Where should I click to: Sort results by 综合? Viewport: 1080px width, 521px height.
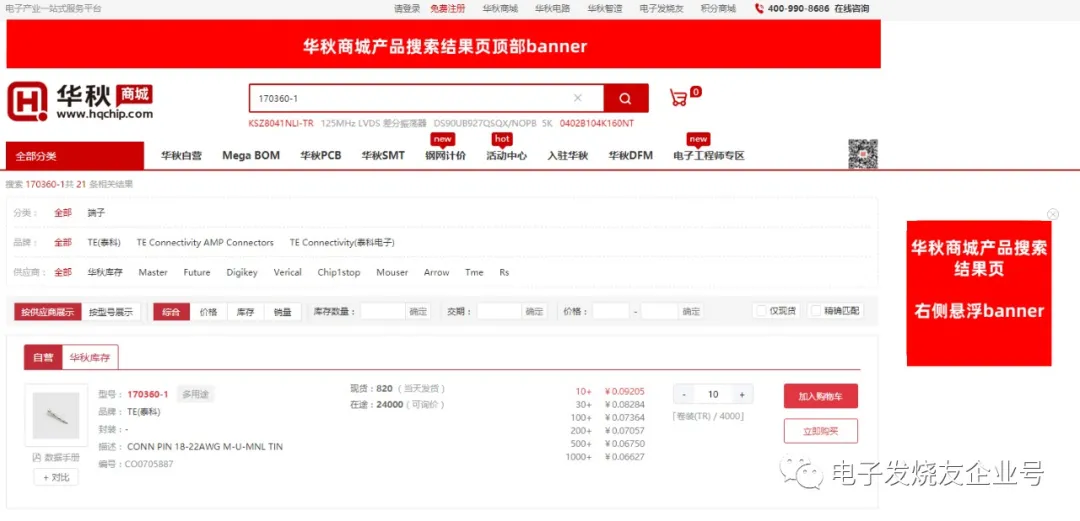(x=172, y=311)
